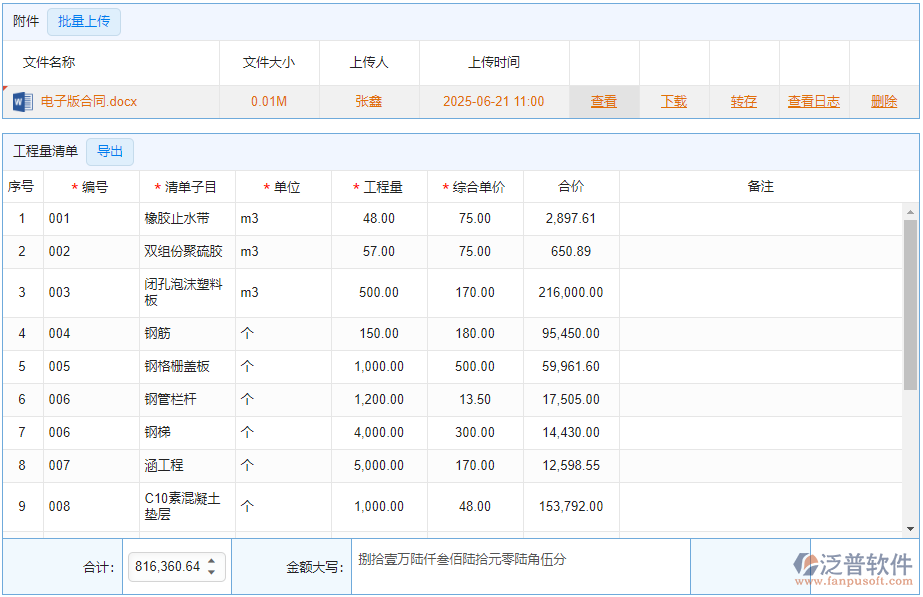Click the 金额大写 amount-in-words field

[x=520, y=566]
